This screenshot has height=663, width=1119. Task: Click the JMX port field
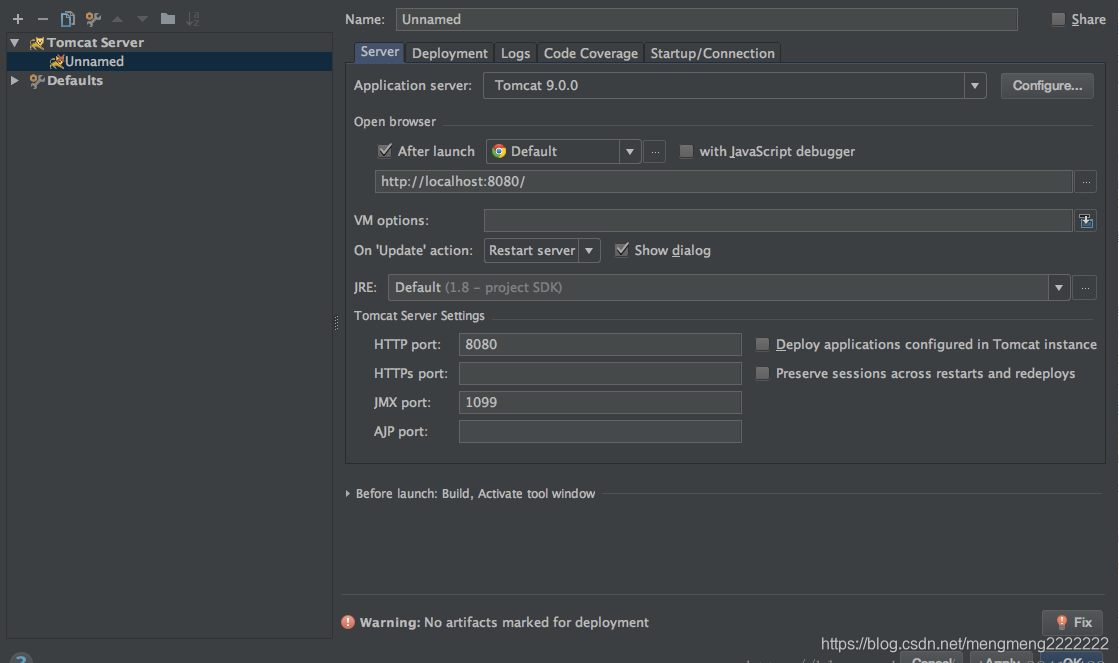click(x=600, y=403)
